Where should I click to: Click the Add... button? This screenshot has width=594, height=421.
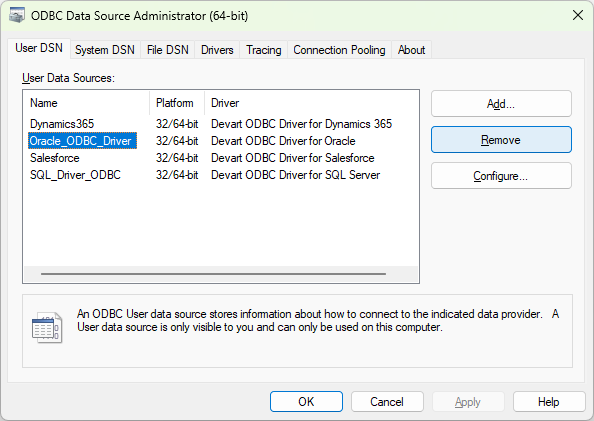point(501,103)
